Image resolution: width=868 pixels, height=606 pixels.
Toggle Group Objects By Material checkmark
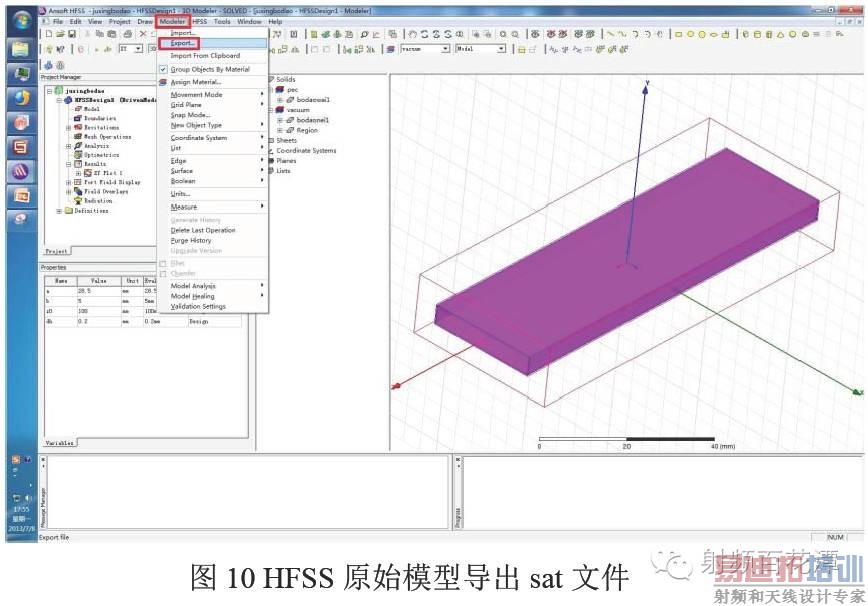163,70
